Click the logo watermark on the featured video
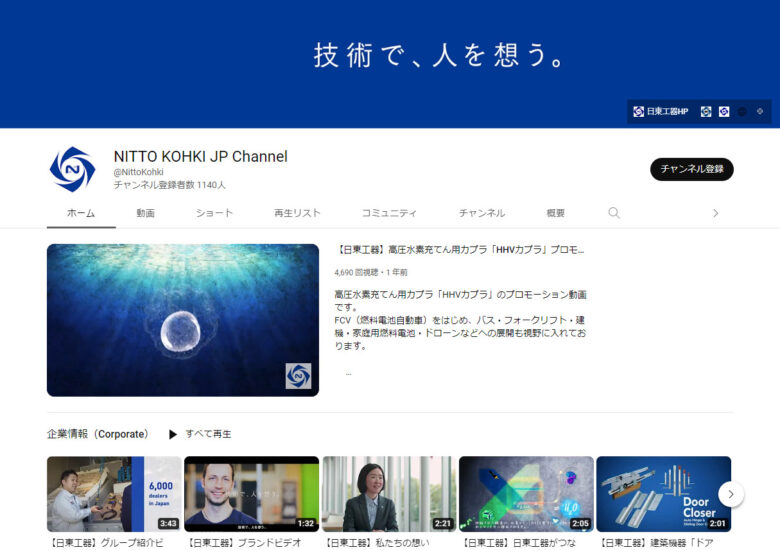 (298, 376)
